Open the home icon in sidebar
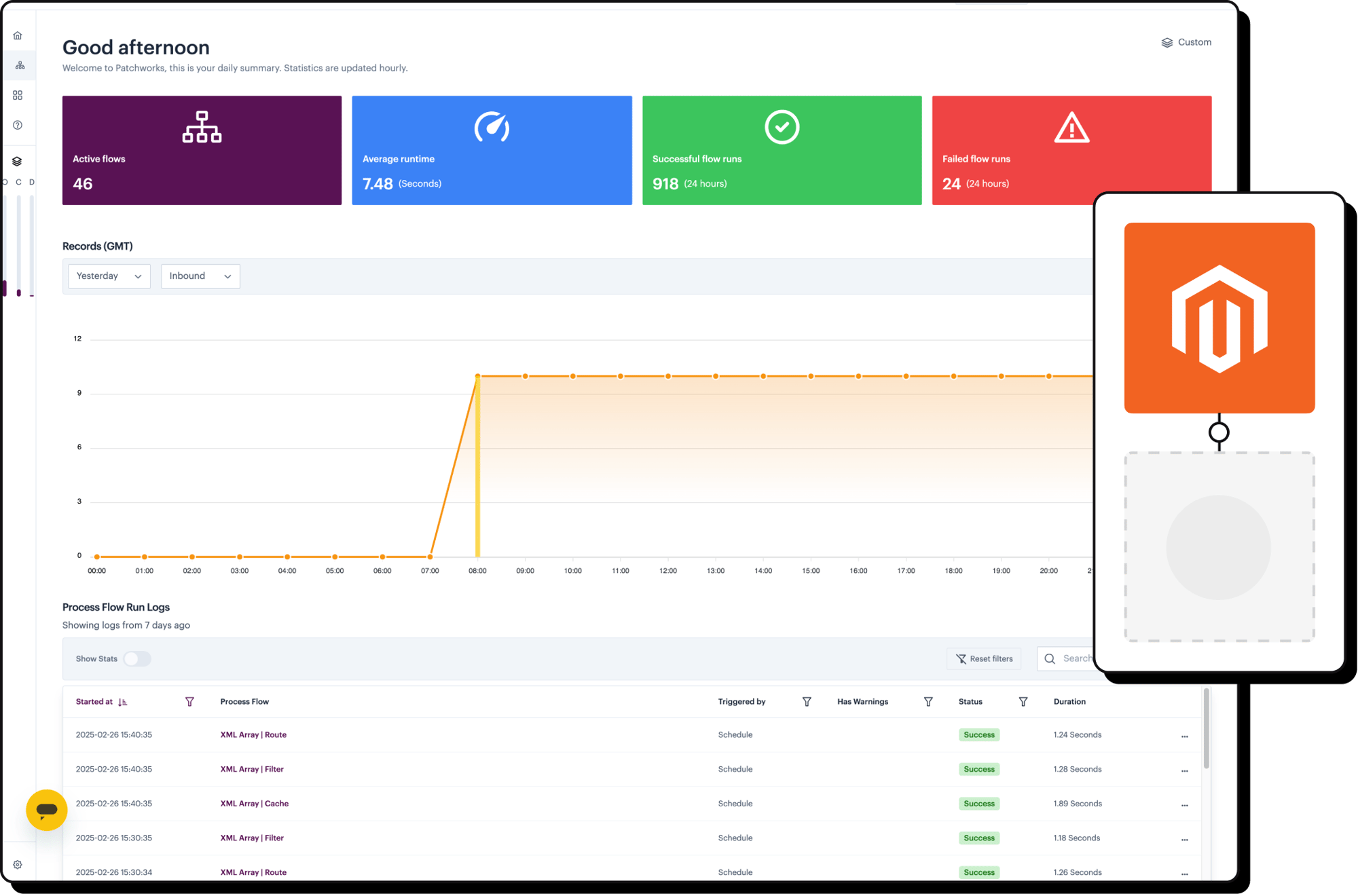This screenshot has height=896, width=1358. [18, 35]
